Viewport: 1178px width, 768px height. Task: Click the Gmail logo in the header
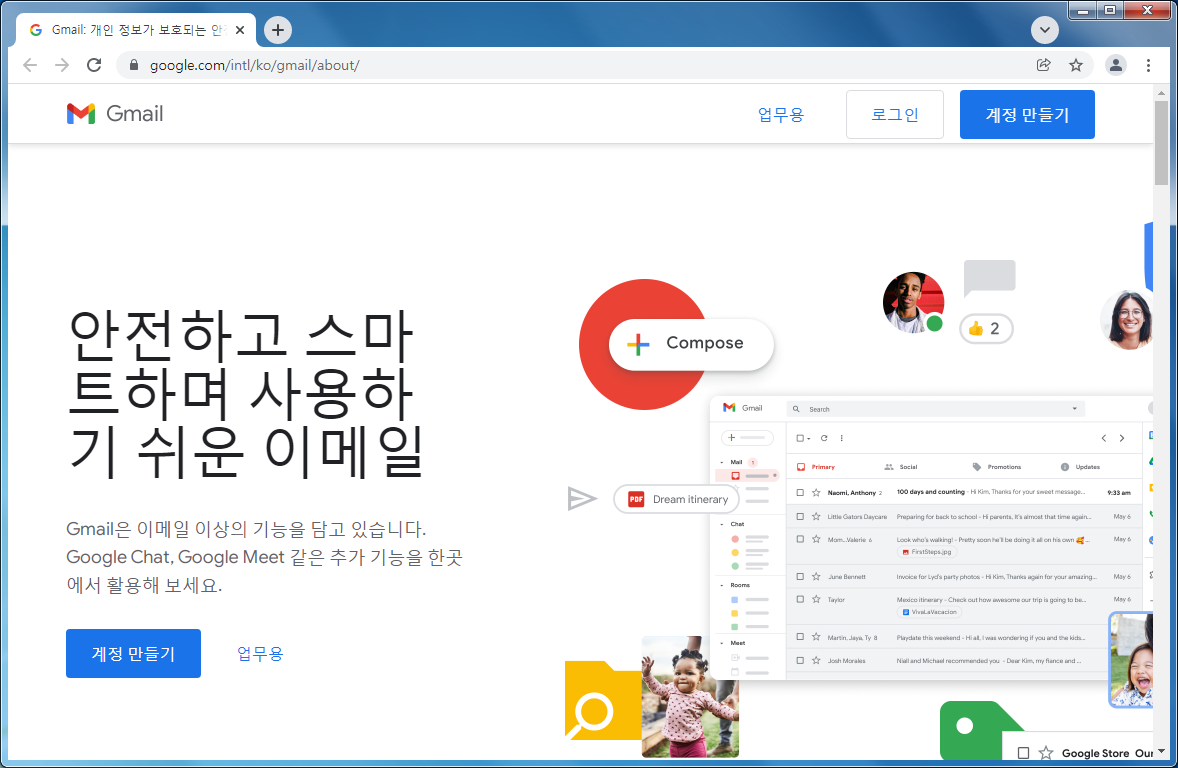(x=115, y=113)
